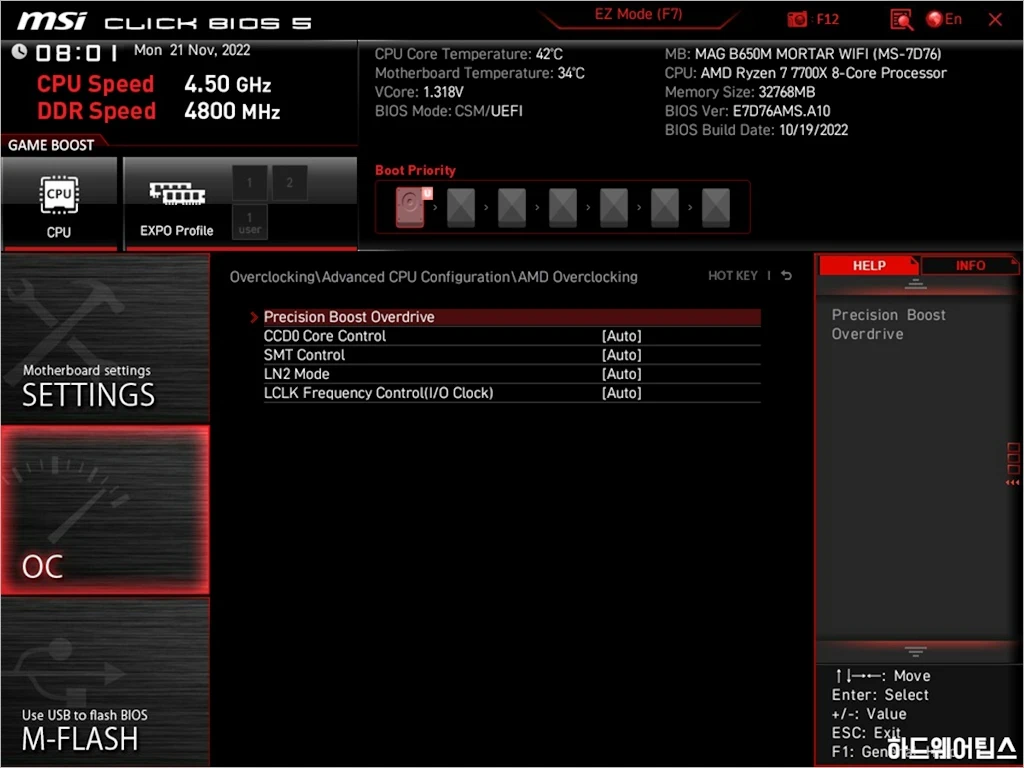Click the Boot Priority label

pos(415,170)
